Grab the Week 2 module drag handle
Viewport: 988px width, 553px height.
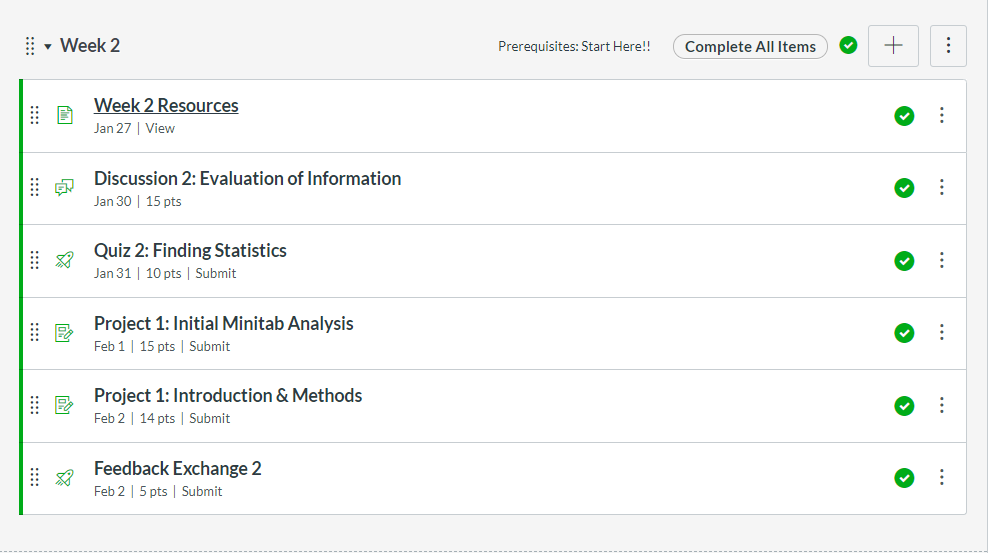30,46
